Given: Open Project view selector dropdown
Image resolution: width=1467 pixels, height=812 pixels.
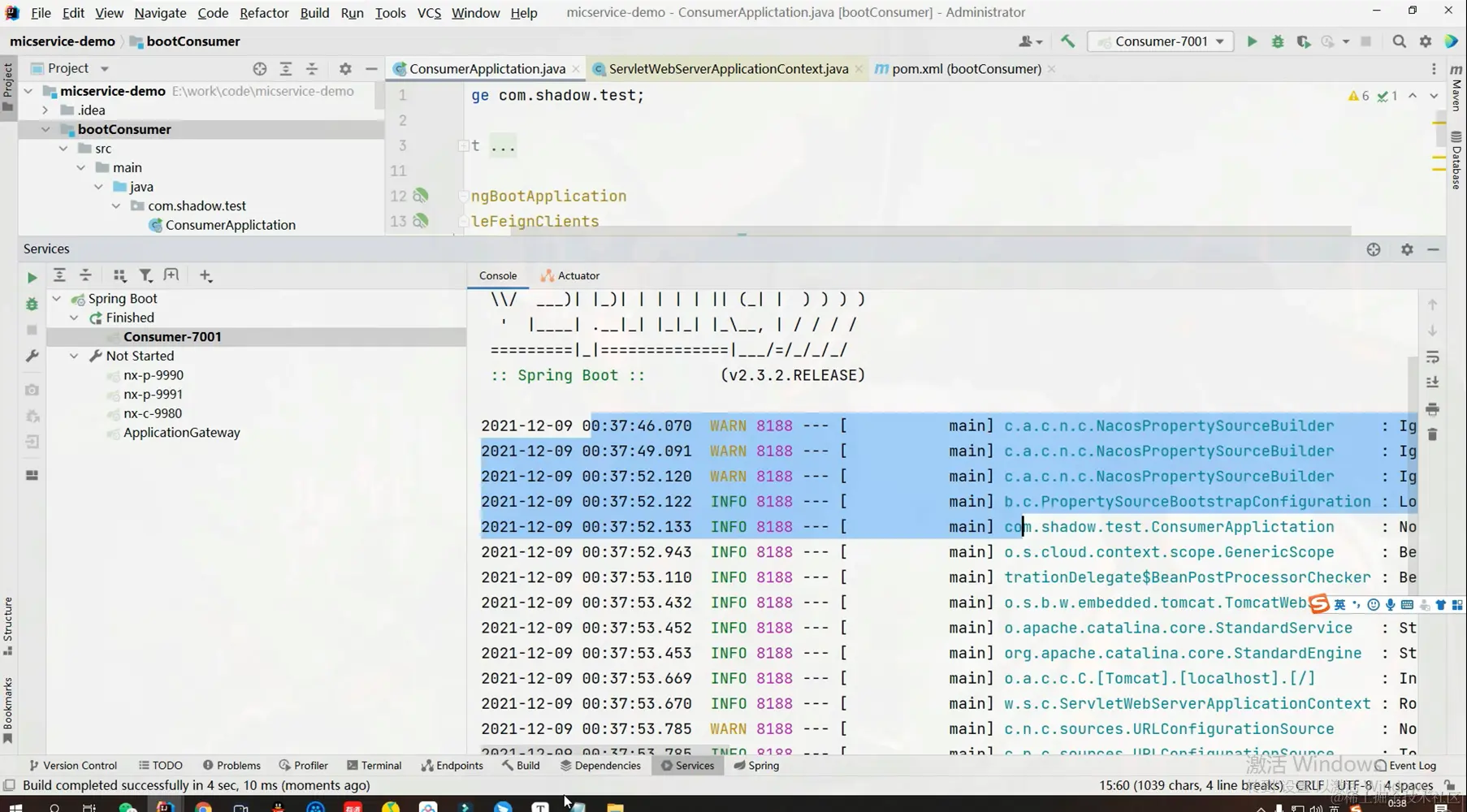Looking at the screenshot, I should [69, 68].
